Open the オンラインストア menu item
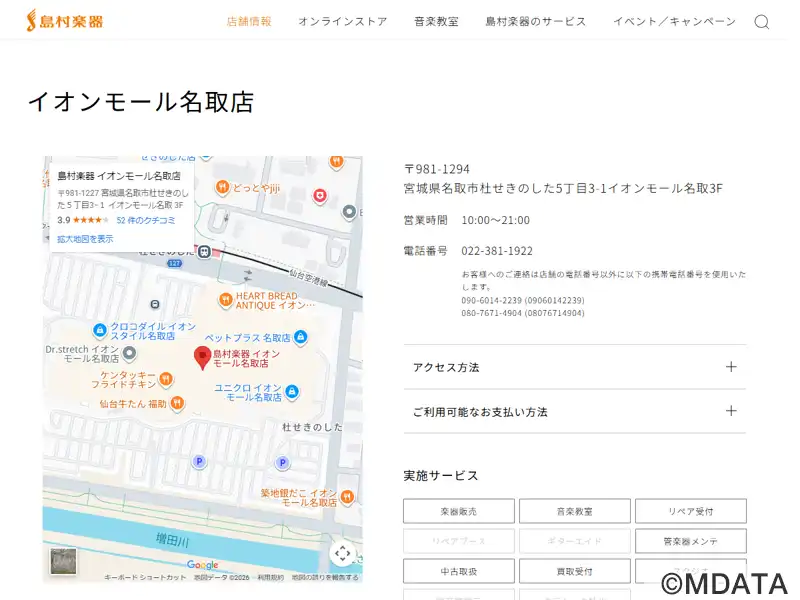This screenshot has height=600, width=800. click(x=342, y=21)
